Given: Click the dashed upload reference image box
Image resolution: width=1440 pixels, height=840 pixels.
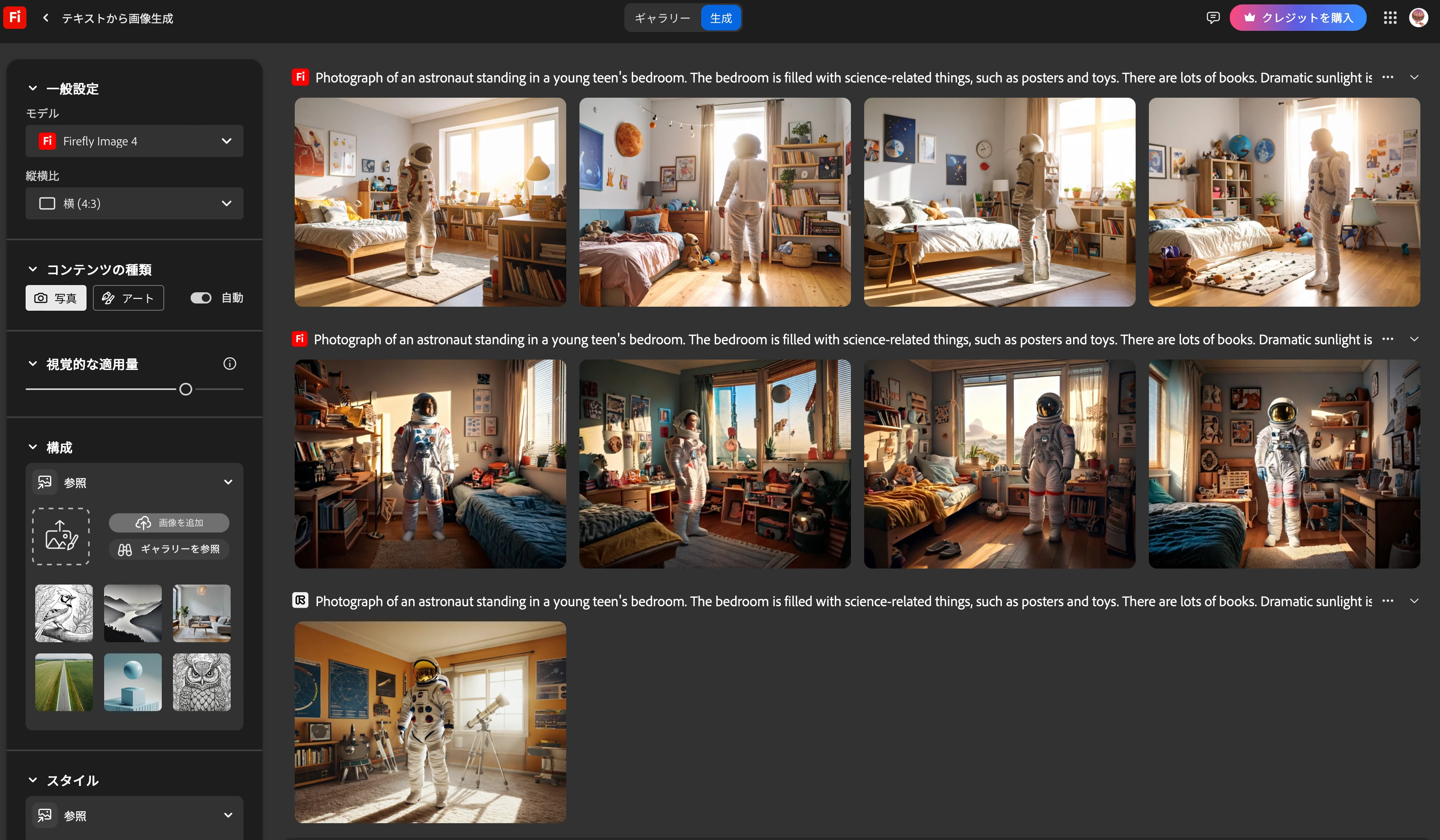Looking at the screenshot, I should point(60,536).
